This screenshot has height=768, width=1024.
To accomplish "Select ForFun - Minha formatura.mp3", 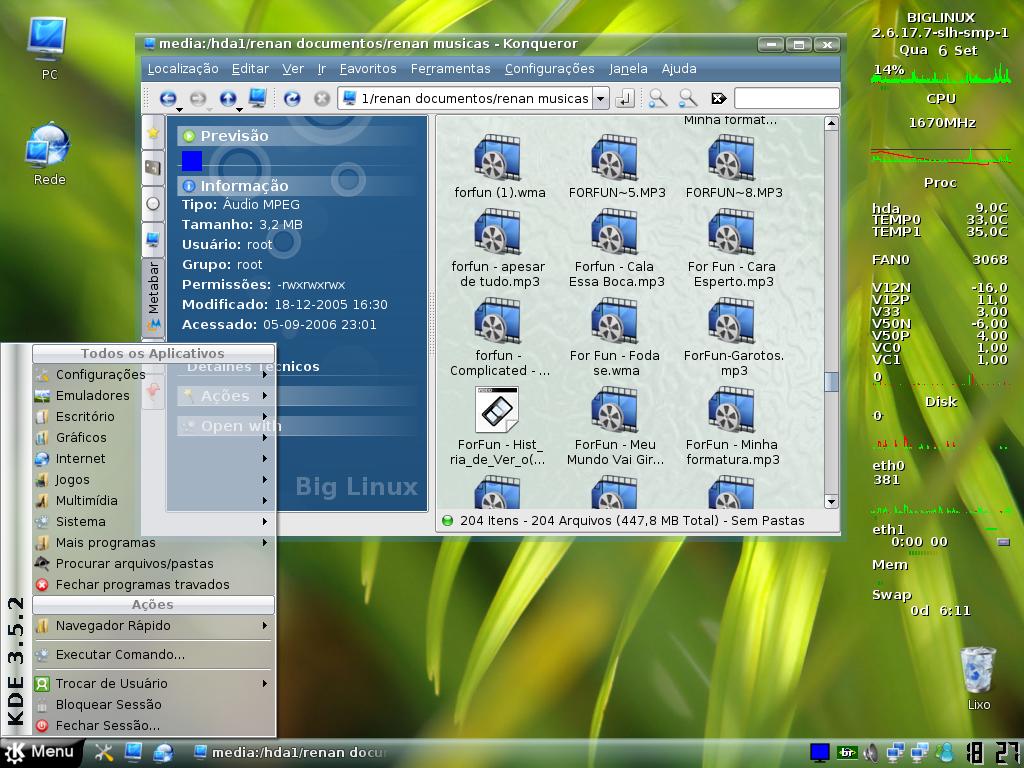I will [733, 426].
